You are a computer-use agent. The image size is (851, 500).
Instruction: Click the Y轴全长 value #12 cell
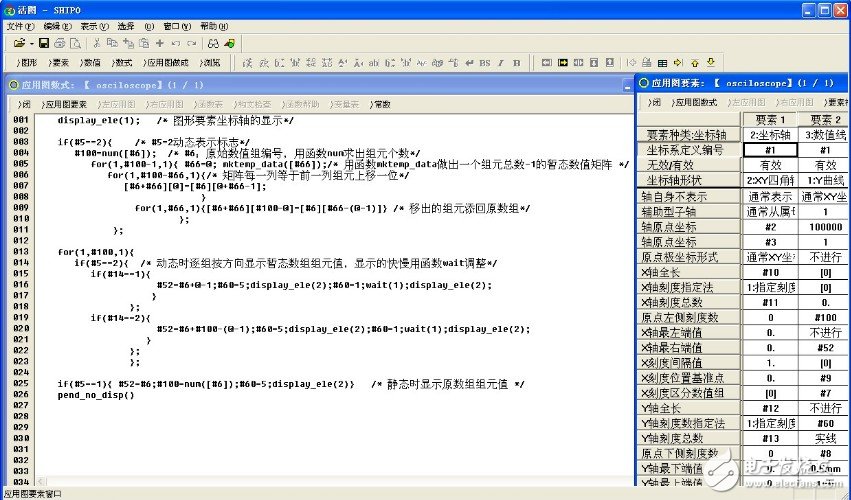click(x=770, y=408)
